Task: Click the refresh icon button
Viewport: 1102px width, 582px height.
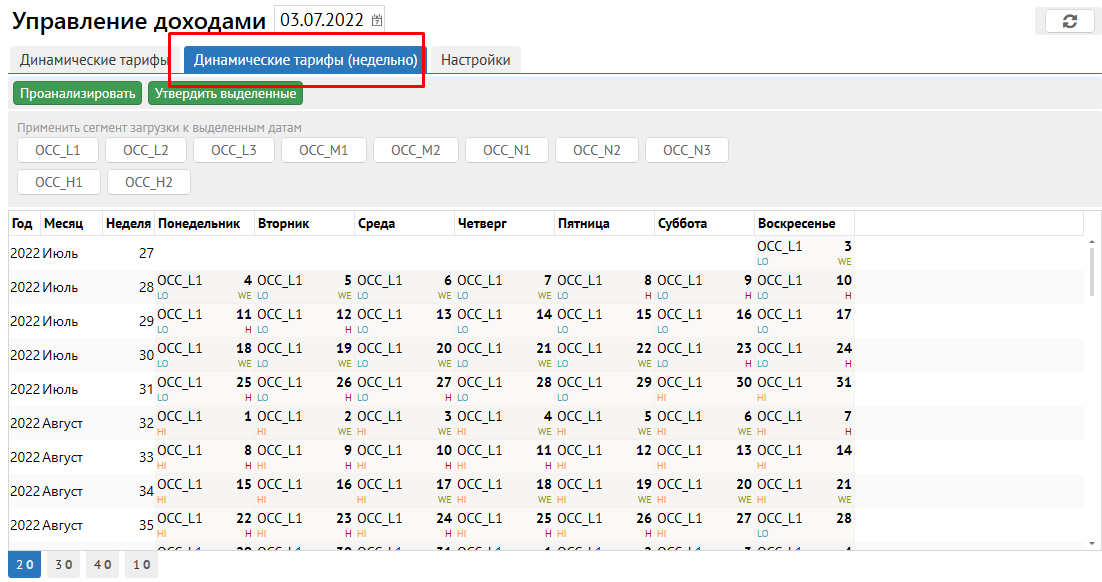Action: tap(1069, 21)
